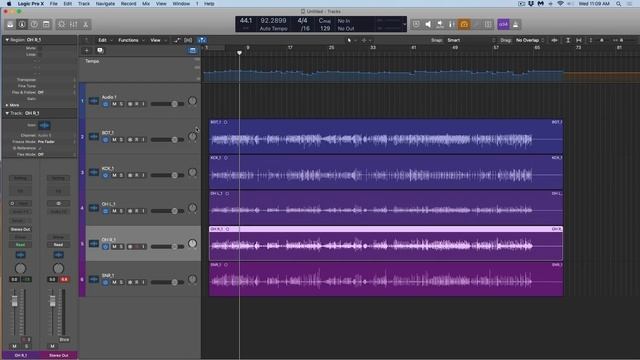
Task: Click the waveform zoom button
Action: coord(554,40)
